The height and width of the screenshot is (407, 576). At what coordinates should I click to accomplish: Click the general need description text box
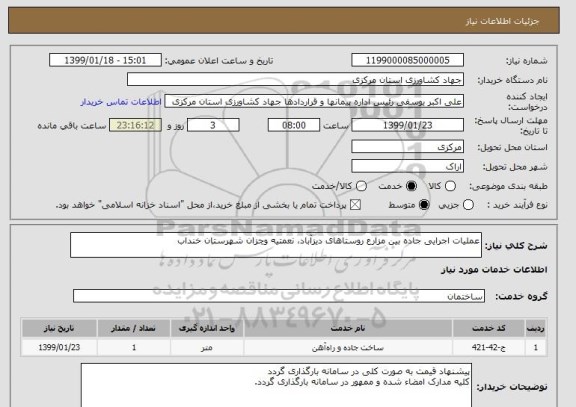pyautogui.click(x=276, y=245)
